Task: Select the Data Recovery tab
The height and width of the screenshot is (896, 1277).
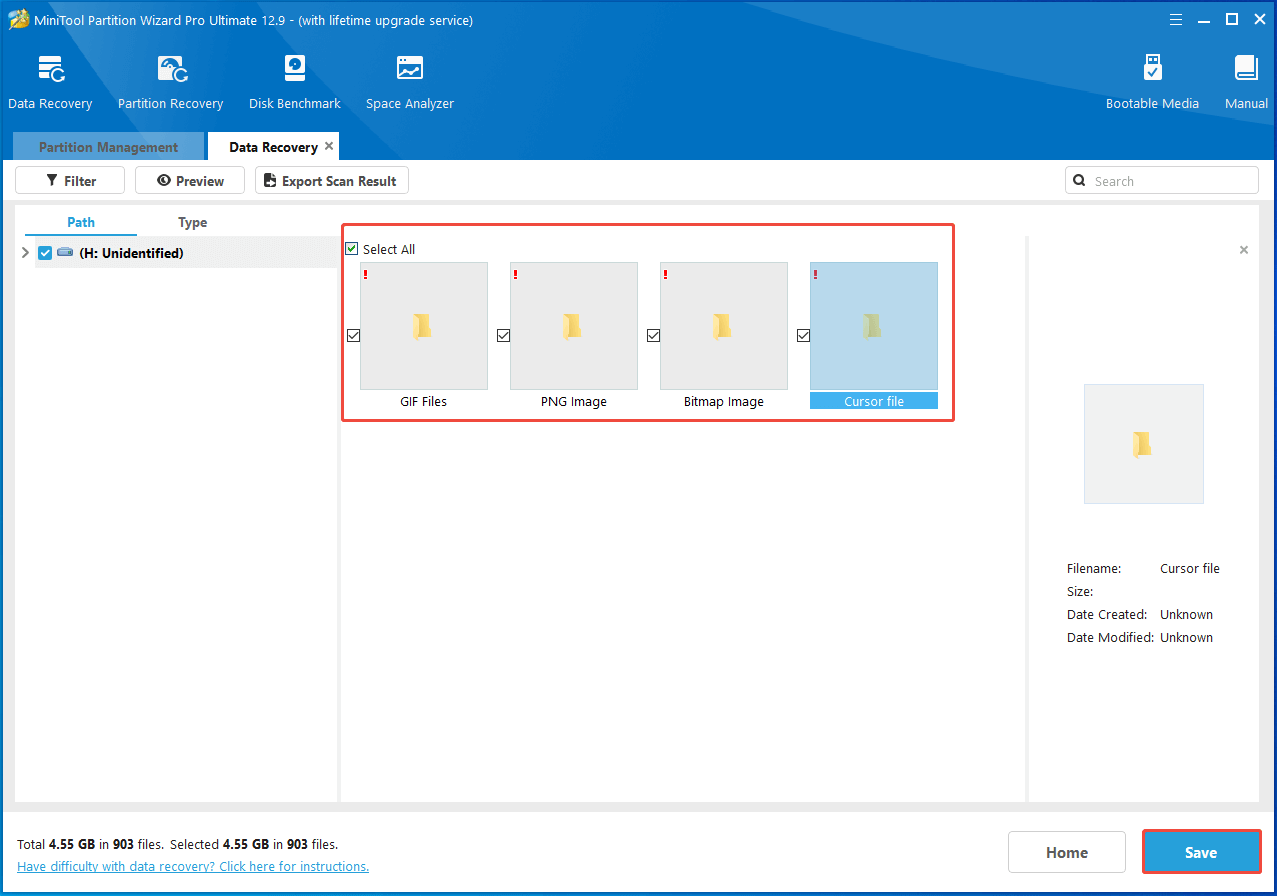Action: pos(273,147)
